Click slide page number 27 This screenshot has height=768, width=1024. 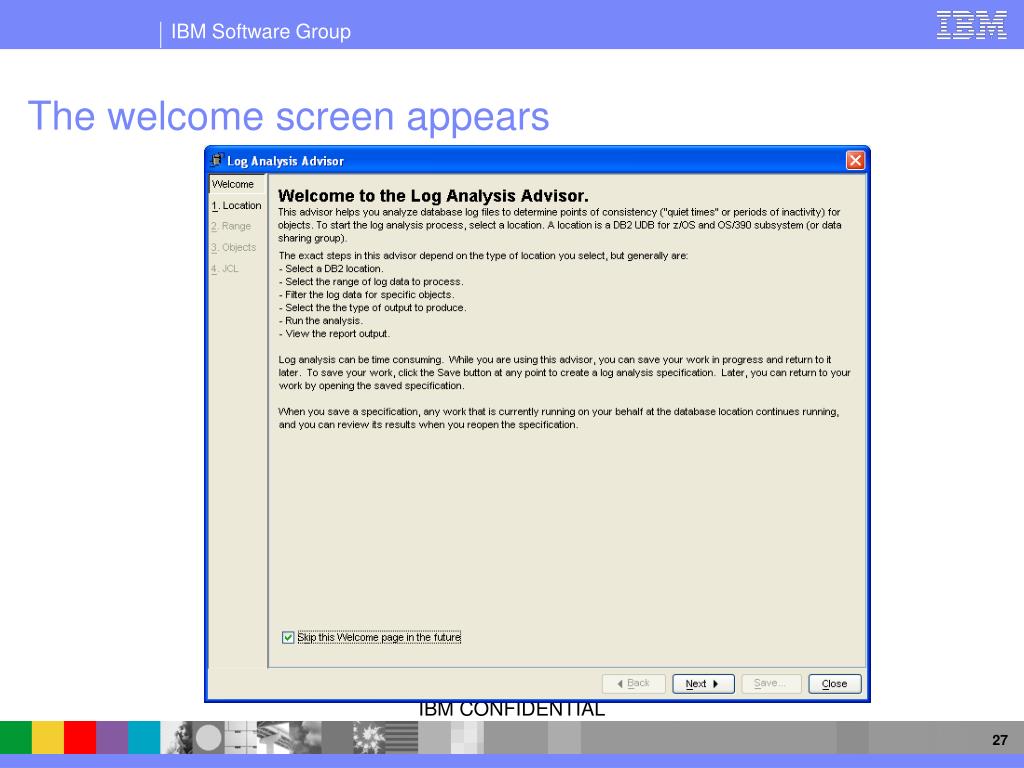pos(1000,740)
